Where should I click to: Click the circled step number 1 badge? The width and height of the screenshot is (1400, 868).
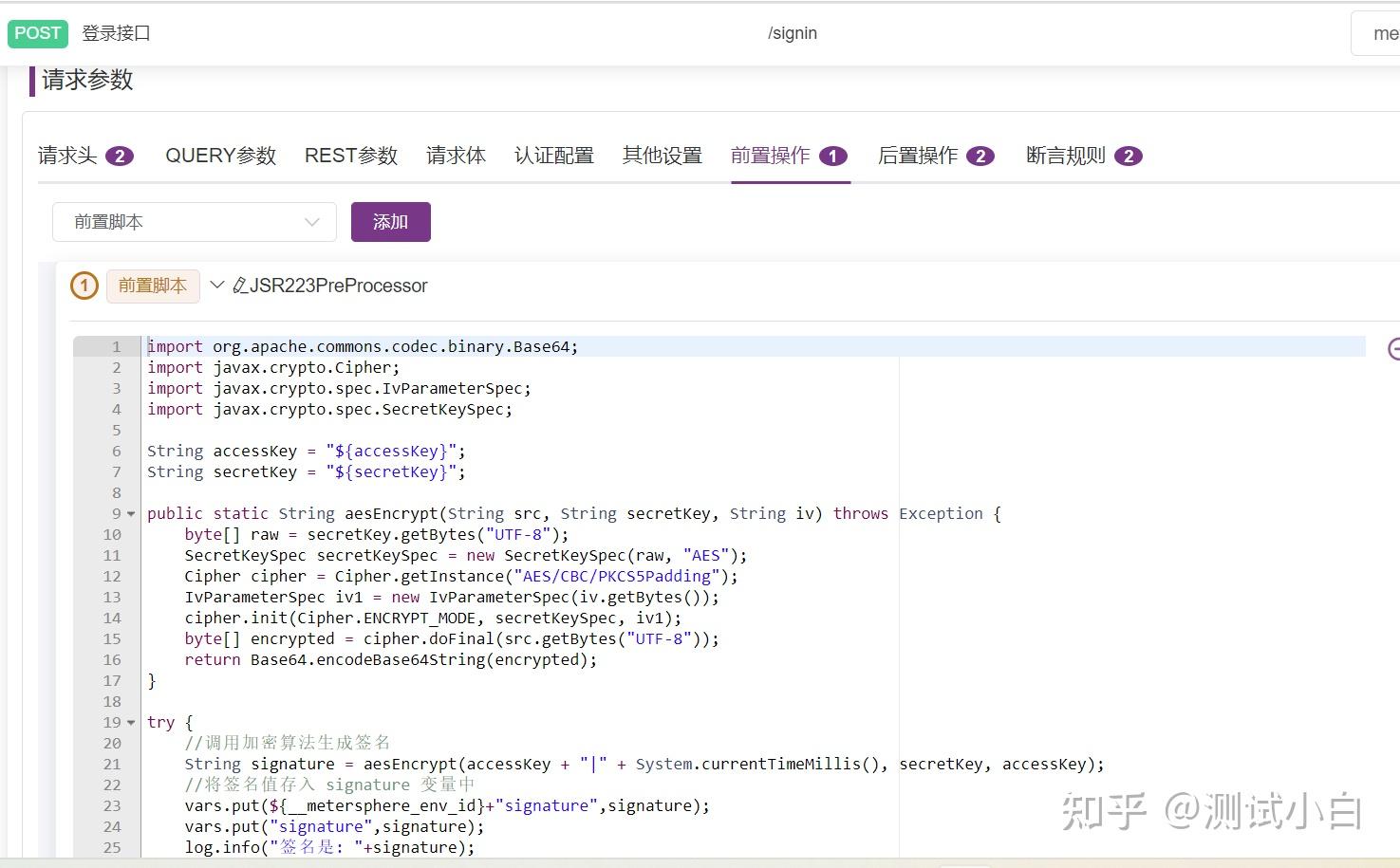tap(84, 285)
